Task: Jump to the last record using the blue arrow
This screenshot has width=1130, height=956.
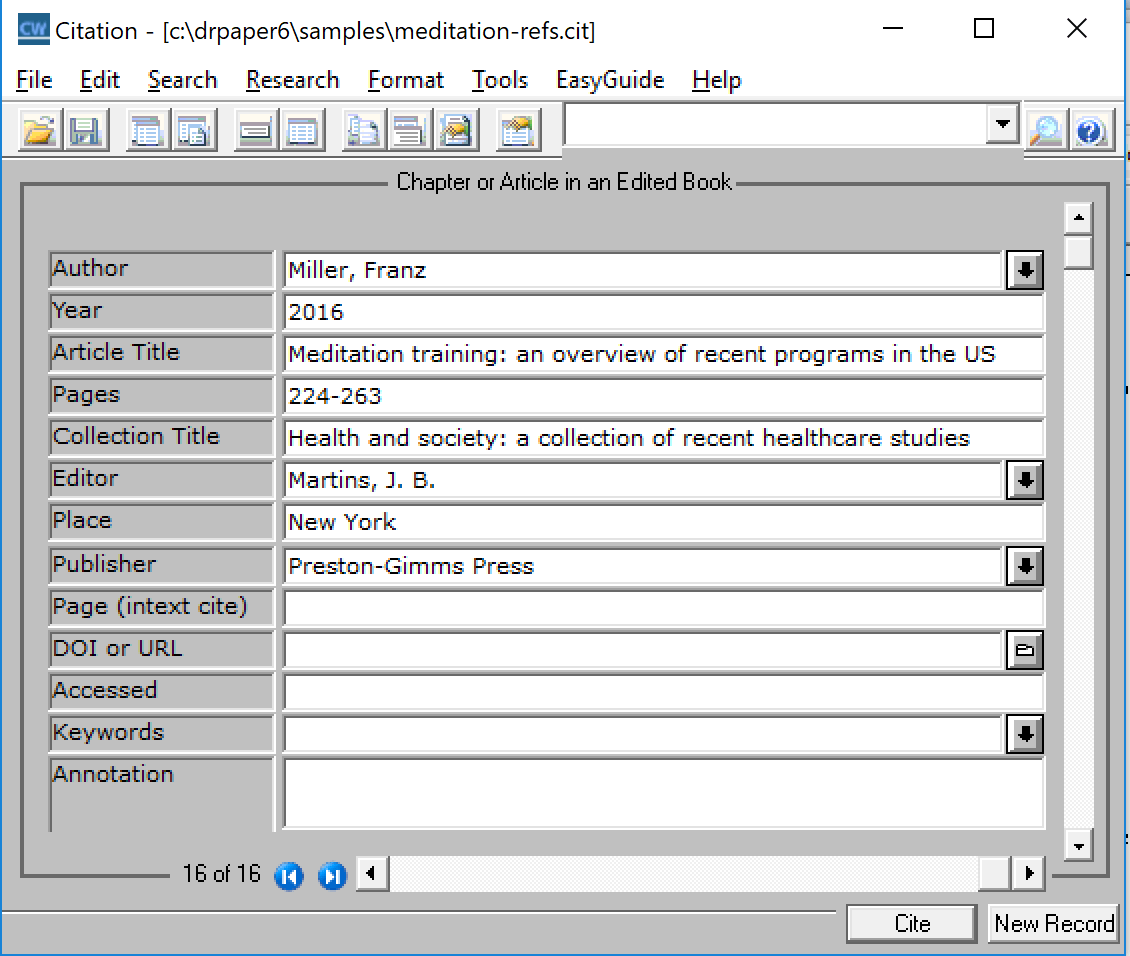Action: [331, 876]
